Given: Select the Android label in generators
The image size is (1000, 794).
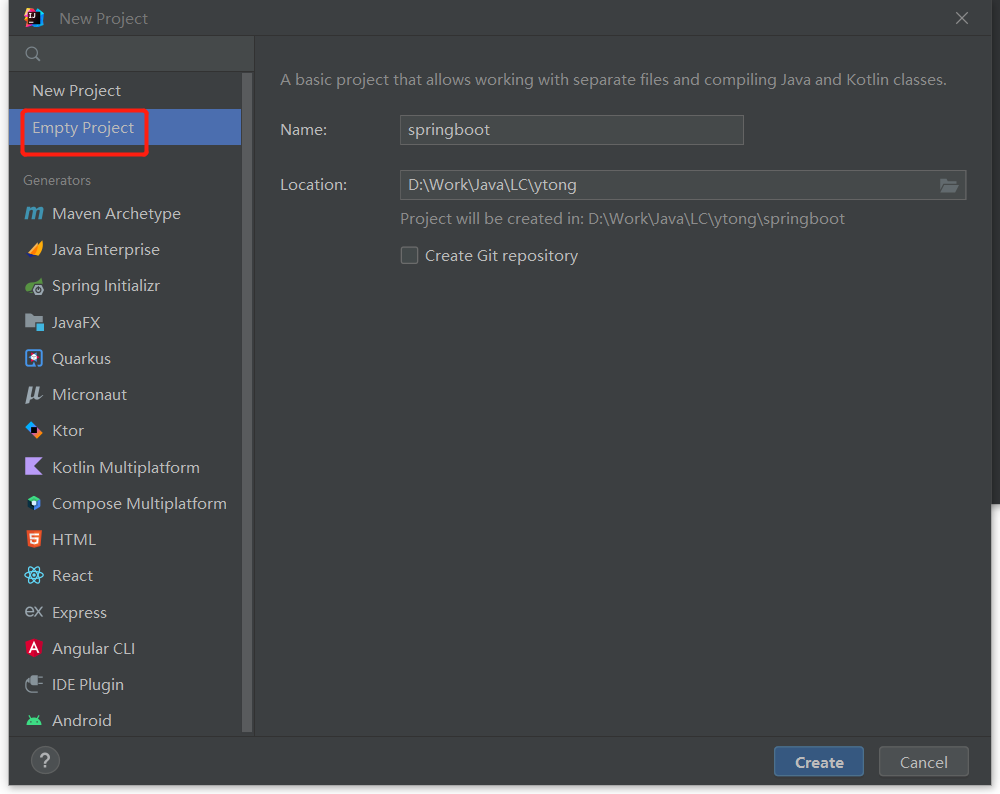Looking at the screenshot, I should click(82, 721).
